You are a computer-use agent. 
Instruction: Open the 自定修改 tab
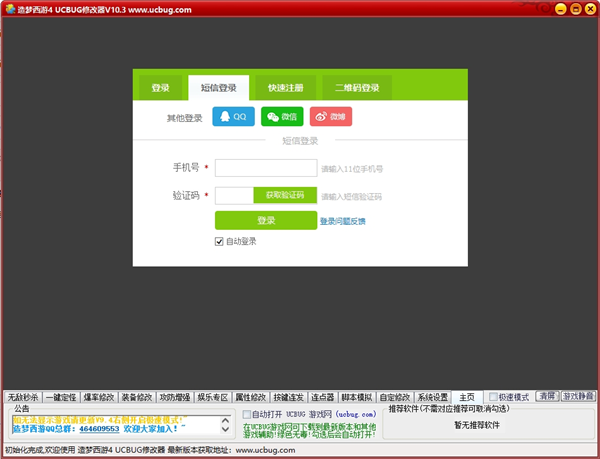click(x=395, y=397)
